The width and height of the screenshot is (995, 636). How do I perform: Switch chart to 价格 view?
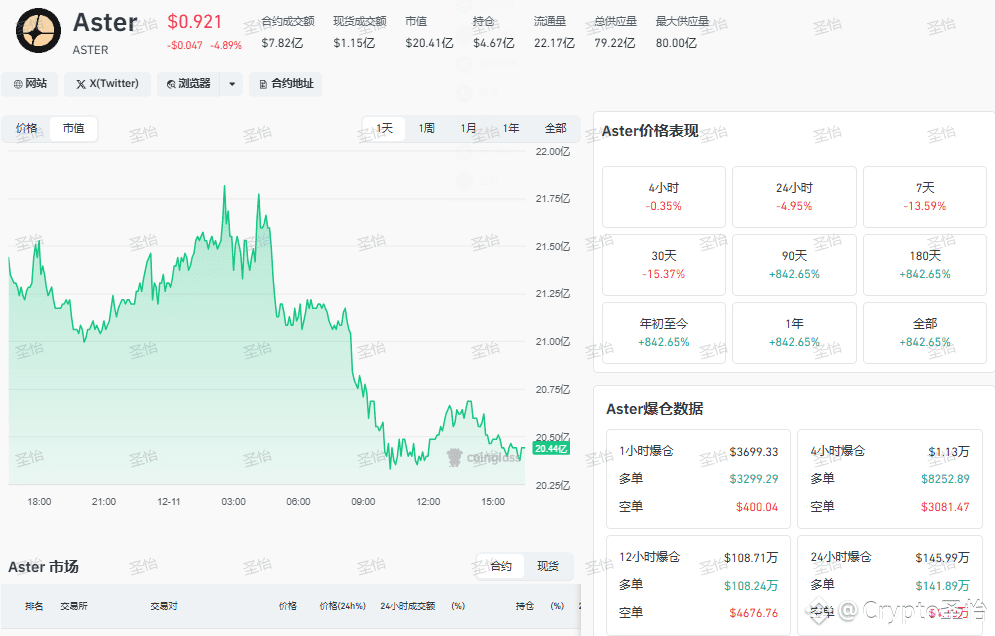(x=27, y=128)
